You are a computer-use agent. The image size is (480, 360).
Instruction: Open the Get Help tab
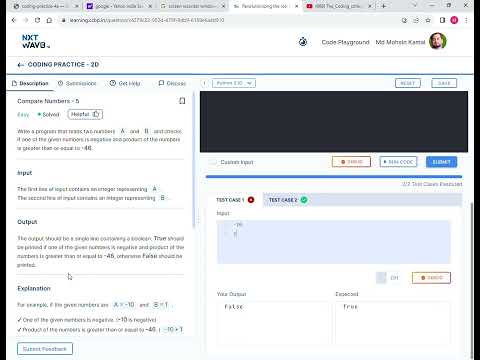[x=125, y=83]
